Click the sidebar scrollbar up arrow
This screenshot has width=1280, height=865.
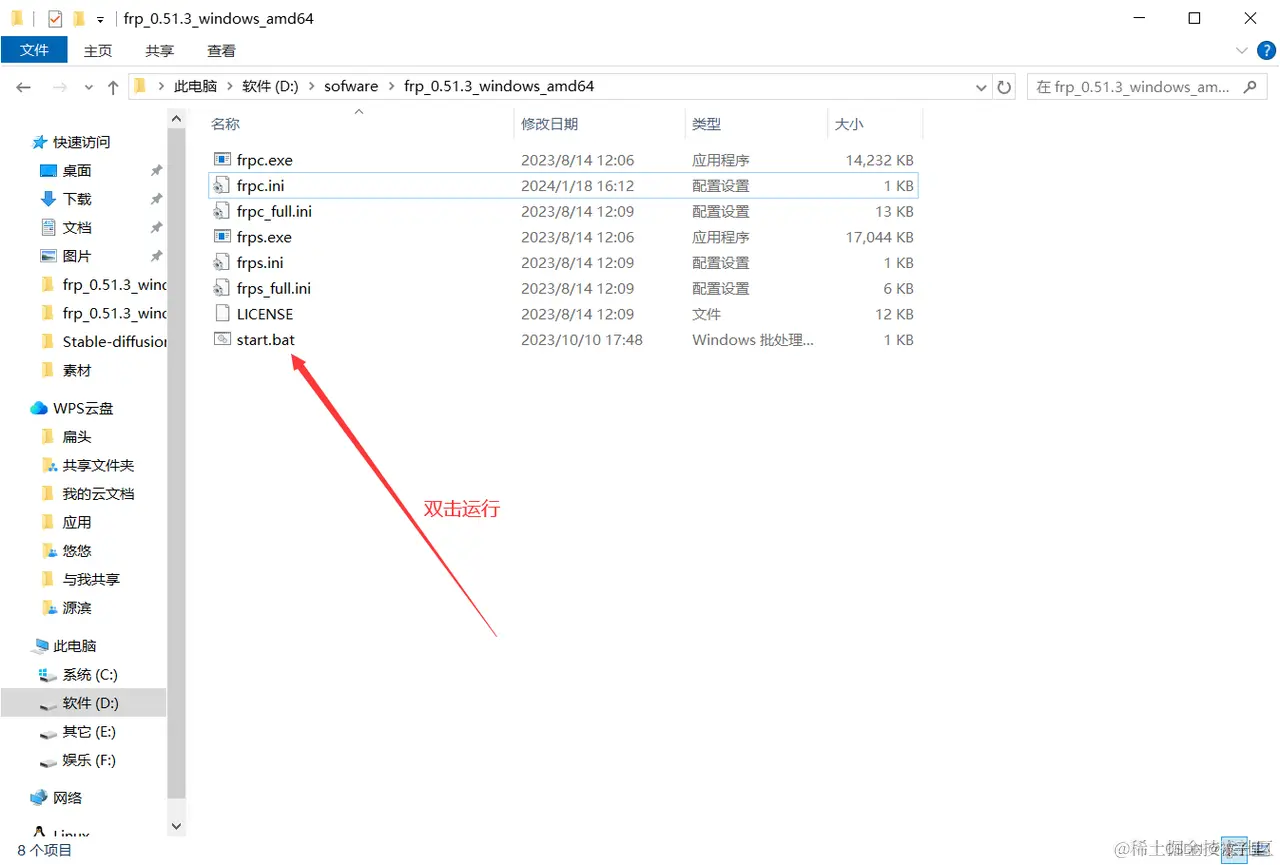tap(177, 119)
